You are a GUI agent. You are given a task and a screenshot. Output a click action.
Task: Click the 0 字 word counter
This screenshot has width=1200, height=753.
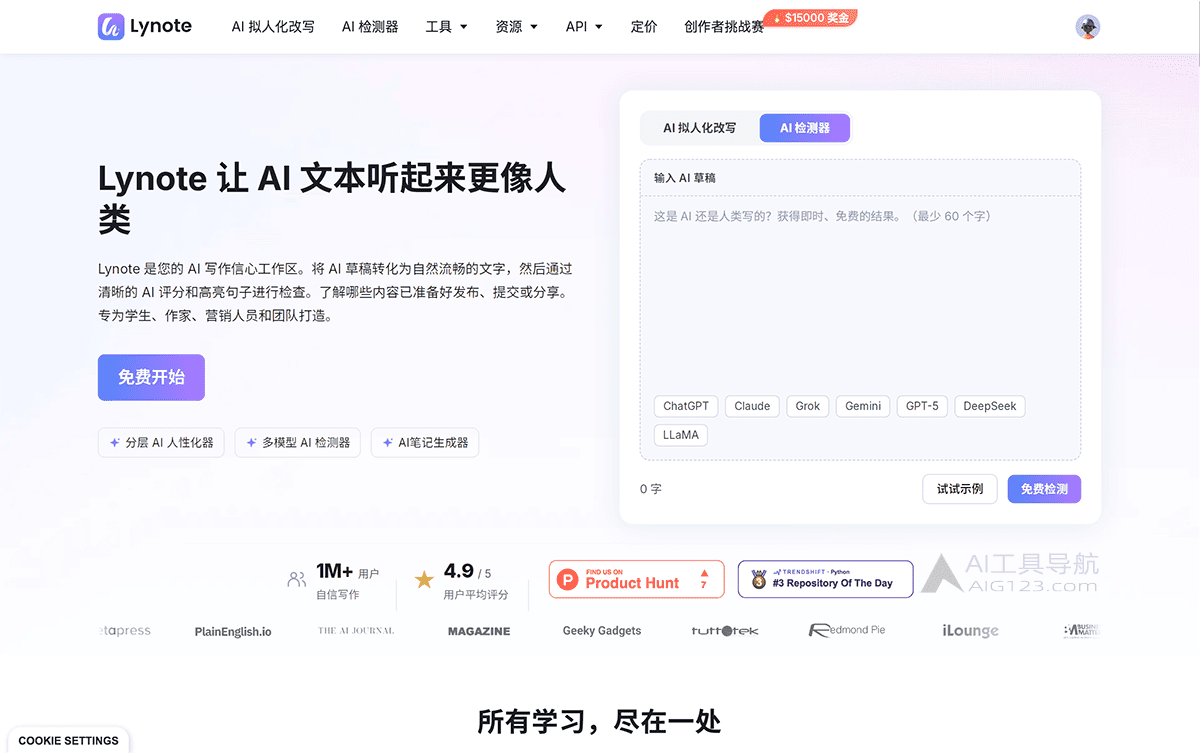(x=651, y=489)
